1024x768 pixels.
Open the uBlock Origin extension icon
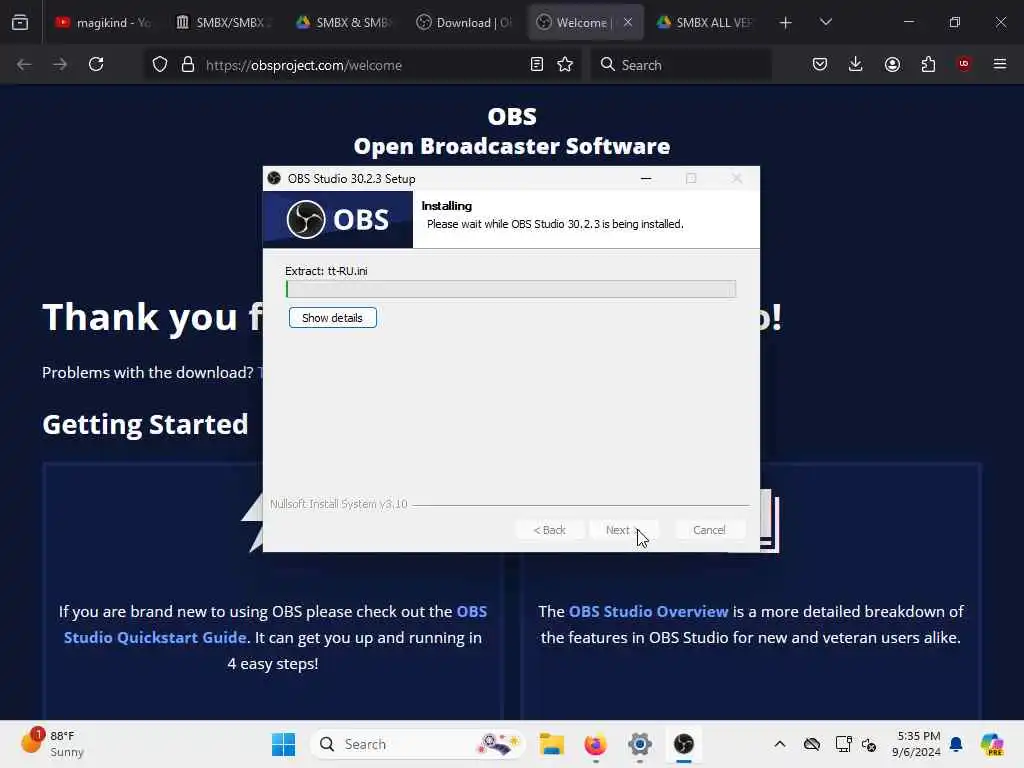click(x=964, y=64)
